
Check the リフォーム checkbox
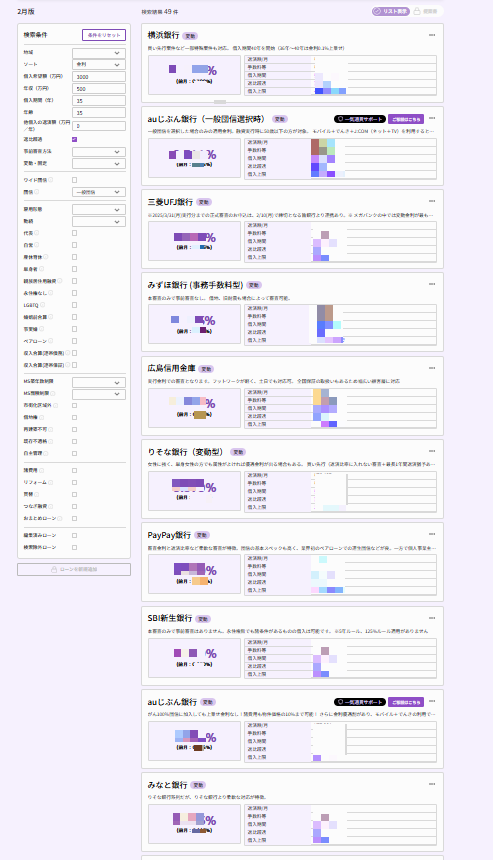[x=75, y=483]
